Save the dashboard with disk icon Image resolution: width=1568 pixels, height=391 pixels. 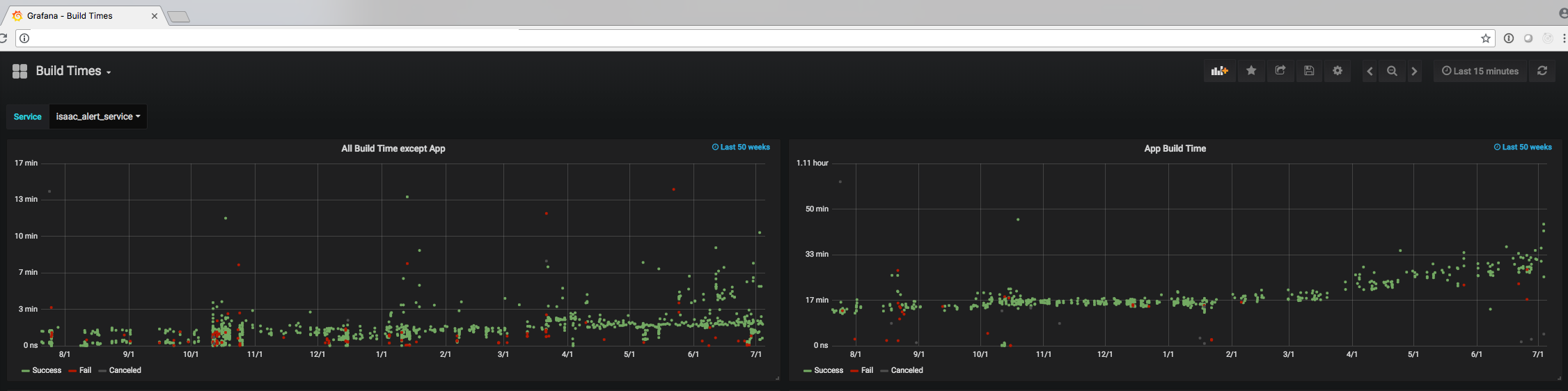click(x=1309, y=71)
